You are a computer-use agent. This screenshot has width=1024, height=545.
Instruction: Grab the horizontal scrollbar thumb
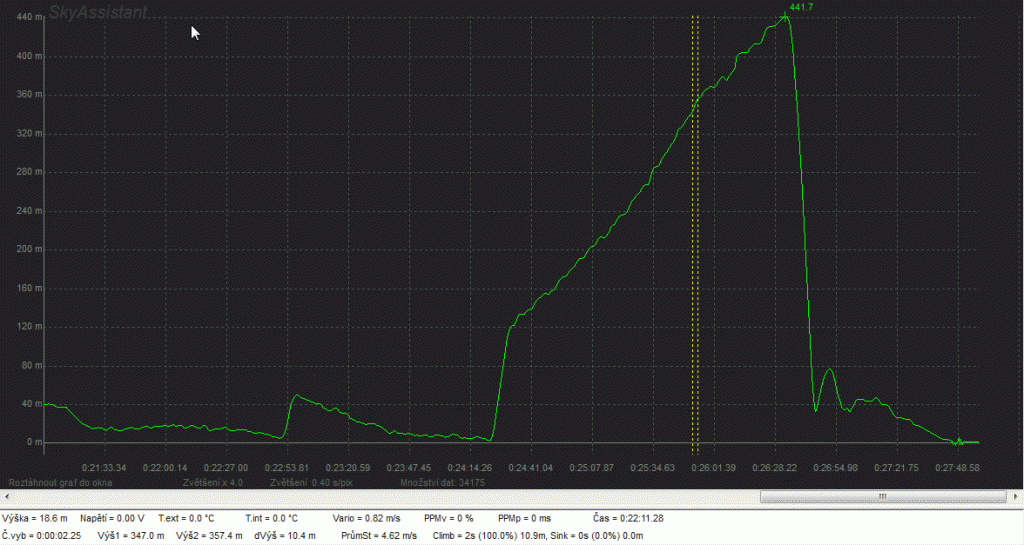881,497
